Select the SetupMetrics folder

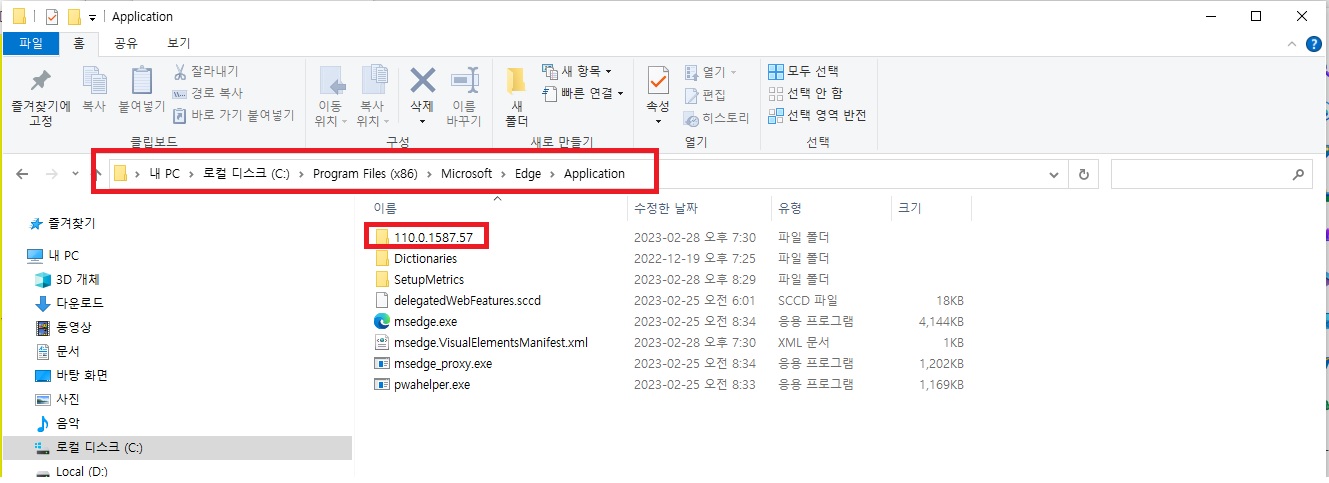(x=429, y=279)
